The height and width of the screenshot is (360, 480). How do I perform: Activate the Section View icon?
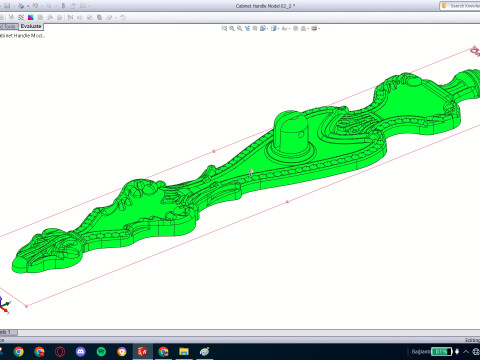[x=247, y=28]
